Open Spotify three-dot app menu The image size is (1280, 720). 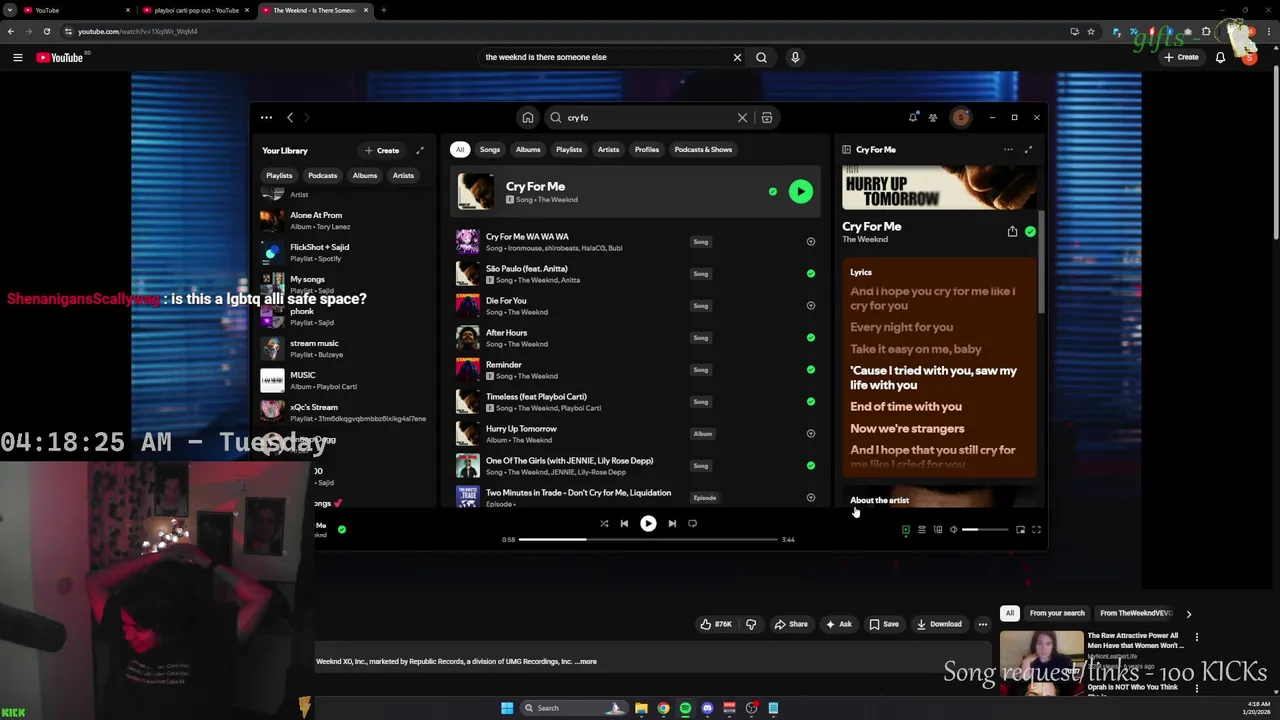click(266, 118)
